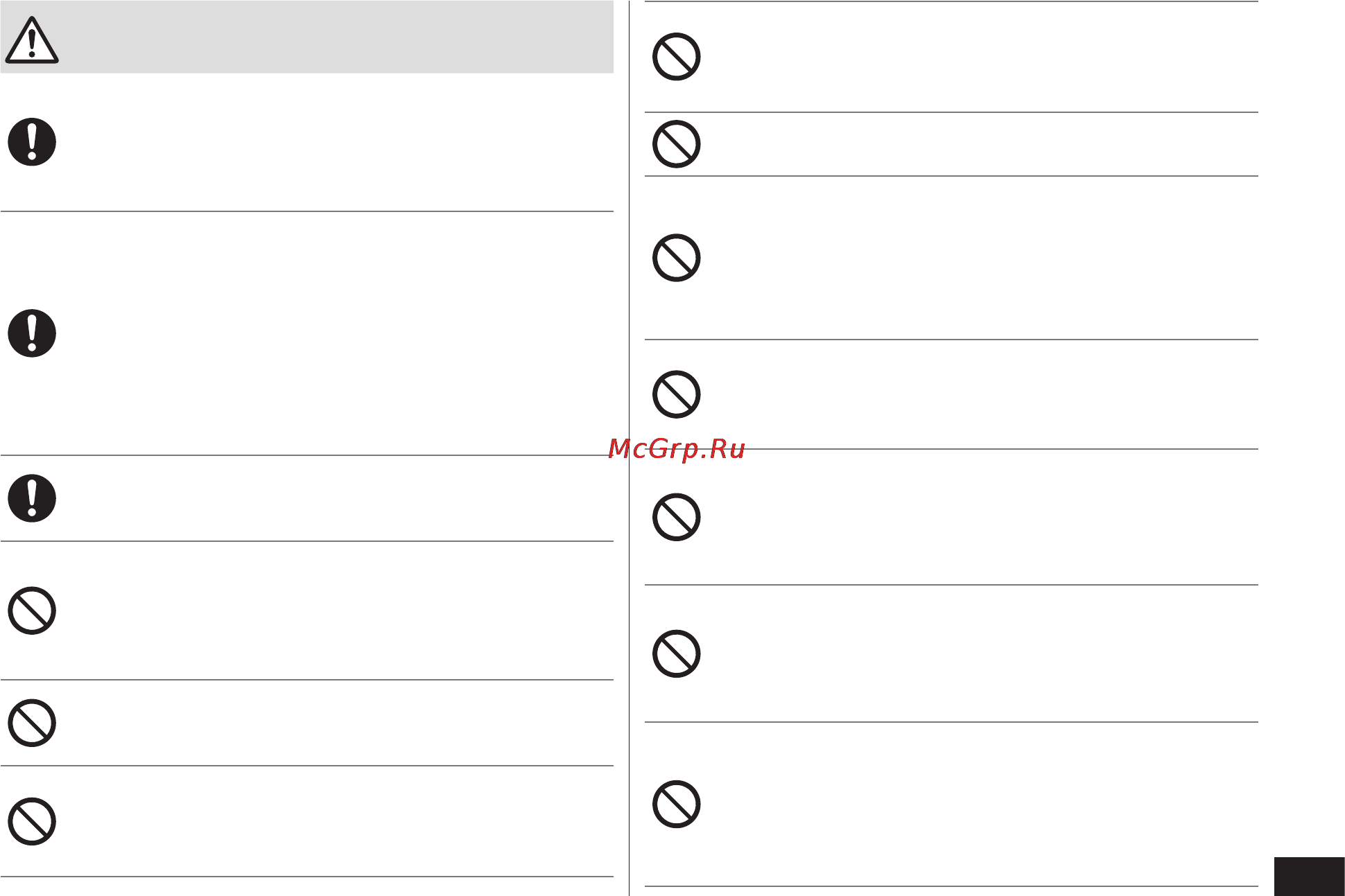The height and width of the screenshot is (896, 1345).
Task: Click fifth prohibition icon, just below the watermark
Action: click(x=677, y=517)
